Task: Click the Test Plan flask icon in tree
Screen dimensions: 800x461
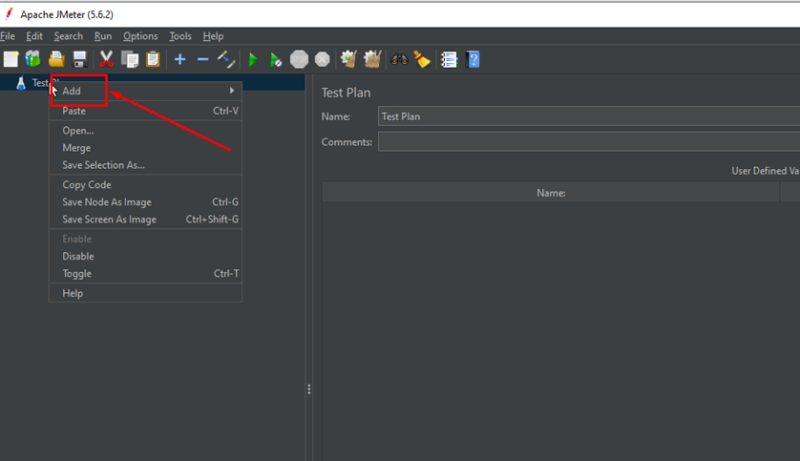Action: tap(20, 83)
